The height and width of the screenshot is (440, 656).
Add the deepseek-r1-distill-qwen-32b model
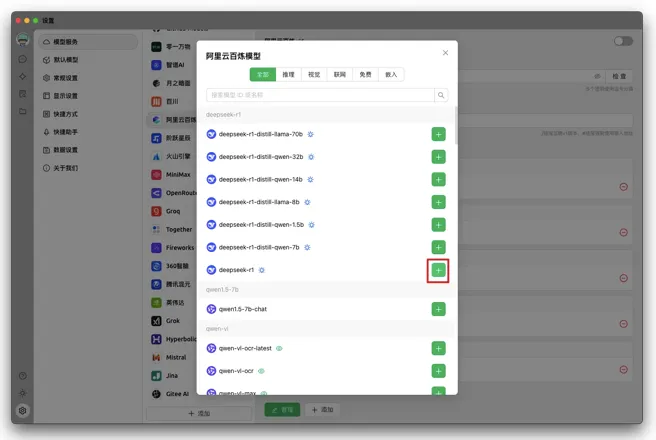pyautogui.click(x=438, y=157)
